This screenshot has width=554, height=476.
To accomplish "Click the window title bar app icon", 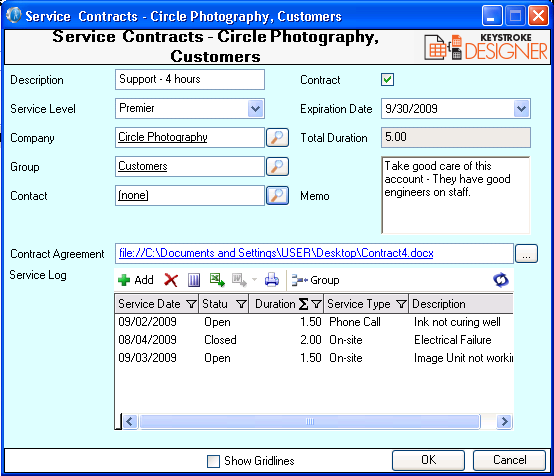I will click(x=14, y=16).
